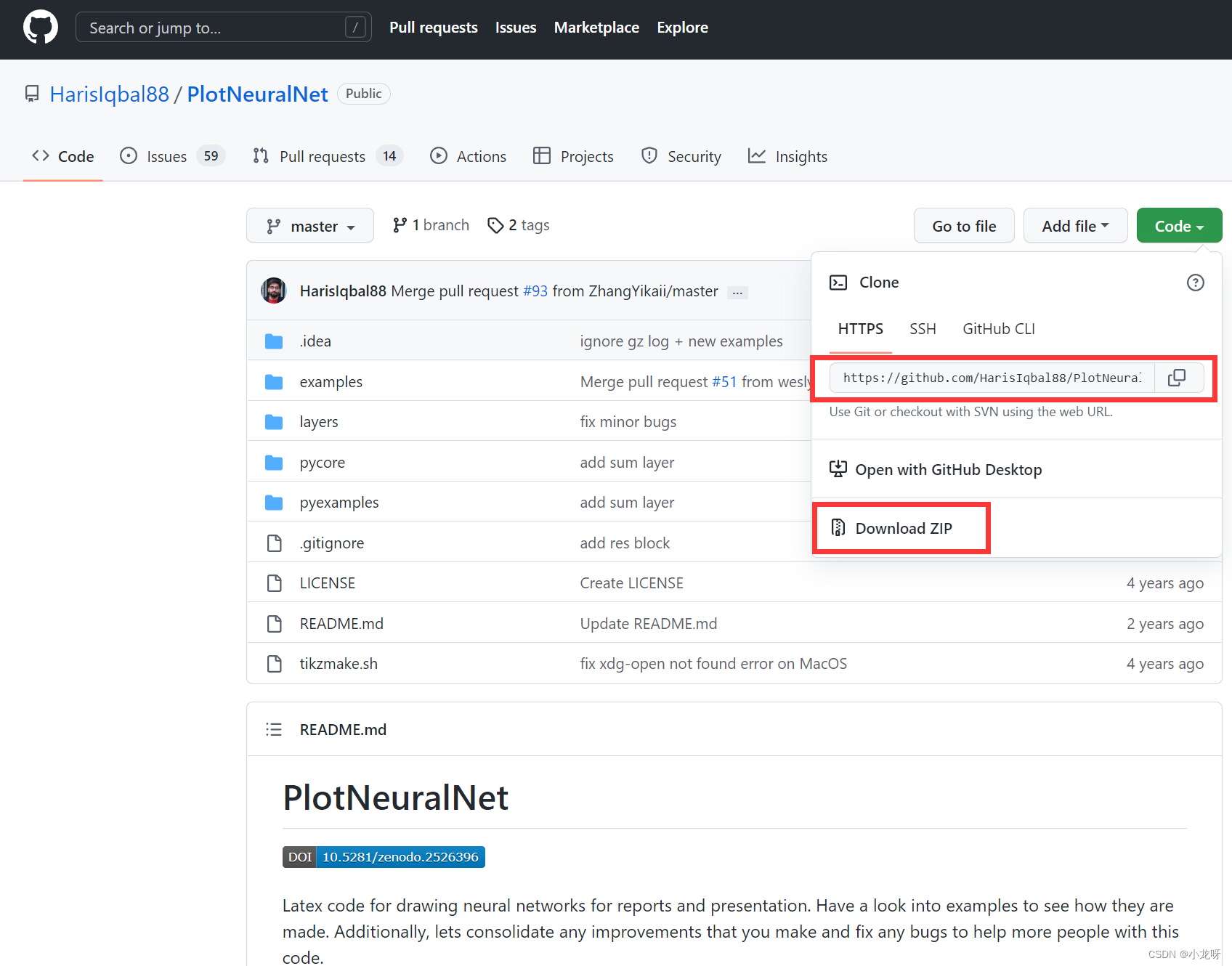
Task: Click 'fix xdg-open not found error on MacOS'
Action: (713, 664)
